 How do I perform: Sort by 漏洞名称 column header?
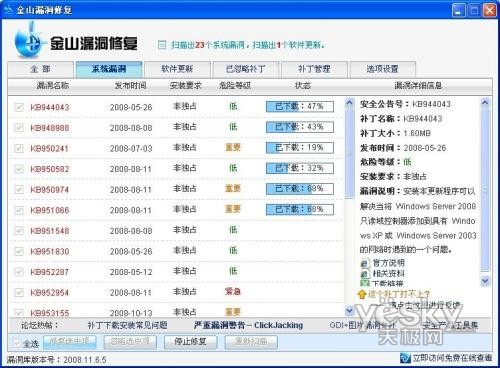pos(53,86)
